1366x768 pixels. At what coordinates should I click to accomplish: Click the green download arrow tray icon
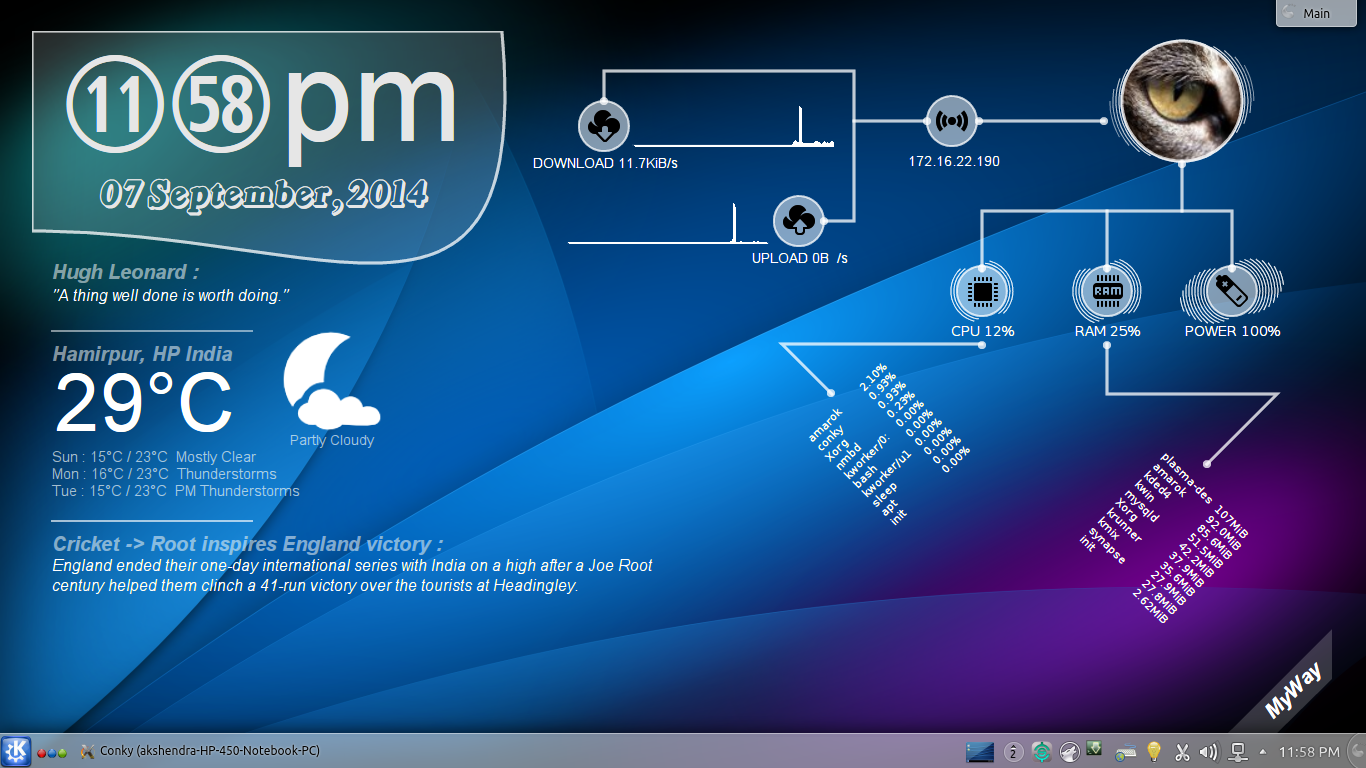[x=1095, y=748]
